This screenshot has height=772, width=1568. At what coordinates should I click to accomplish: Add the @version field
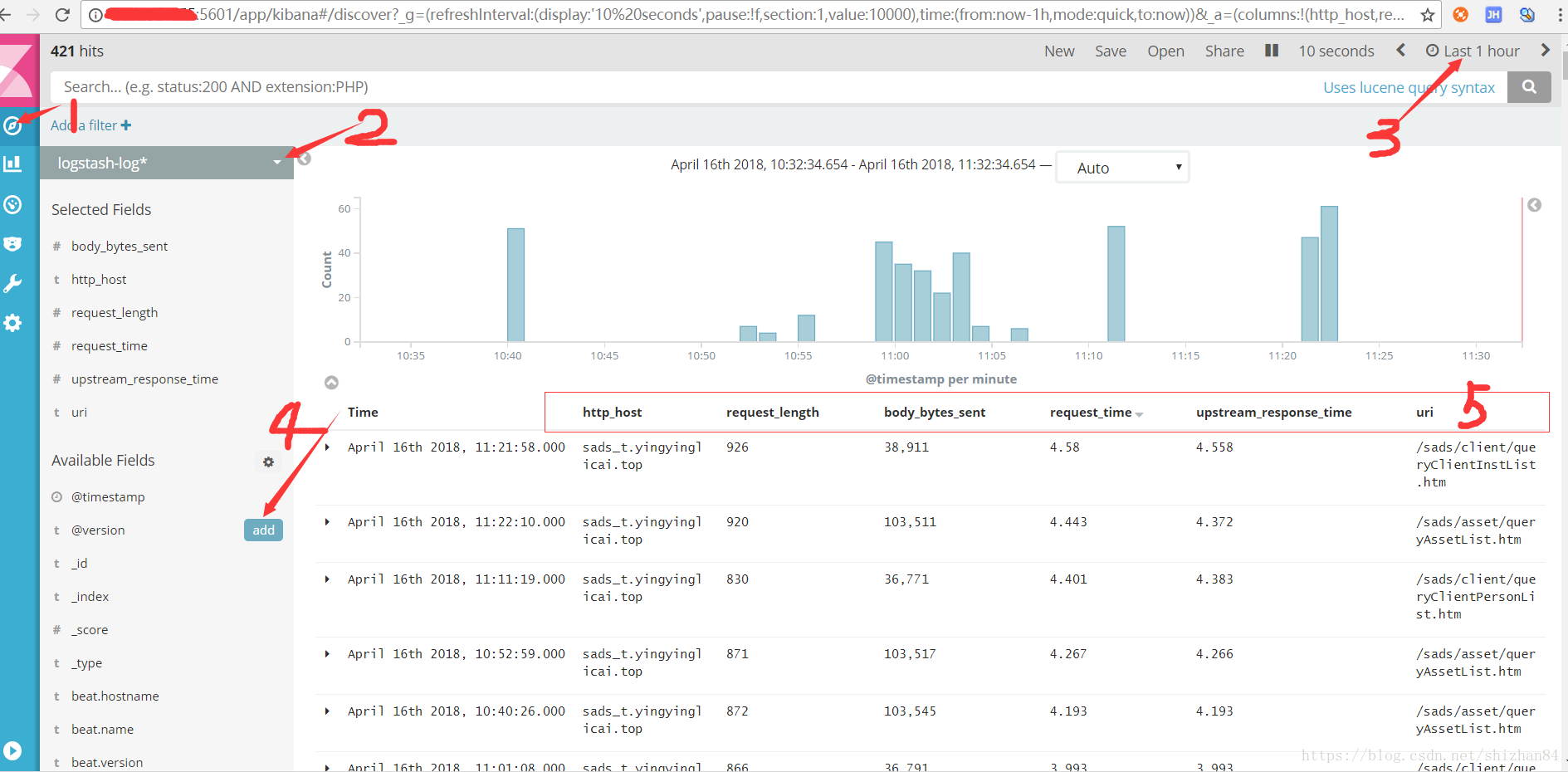(x=263, y=530)
